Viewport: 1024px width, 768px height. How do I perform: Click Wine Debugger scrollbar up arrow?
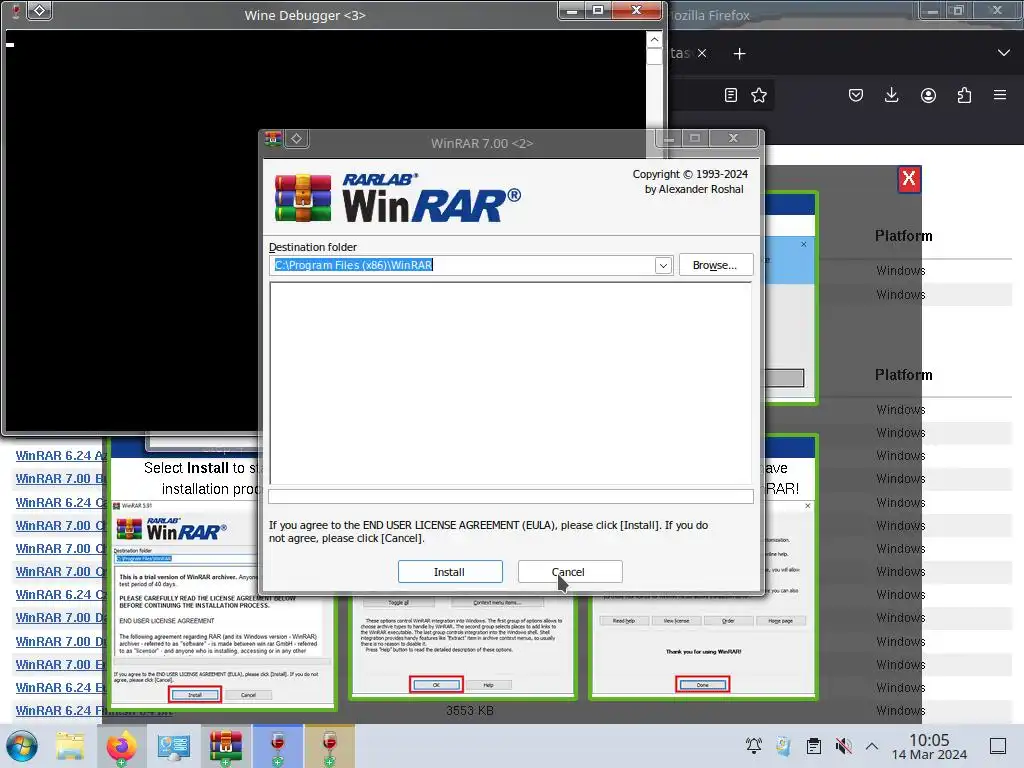pyautogui.click(x=654, y=40)
